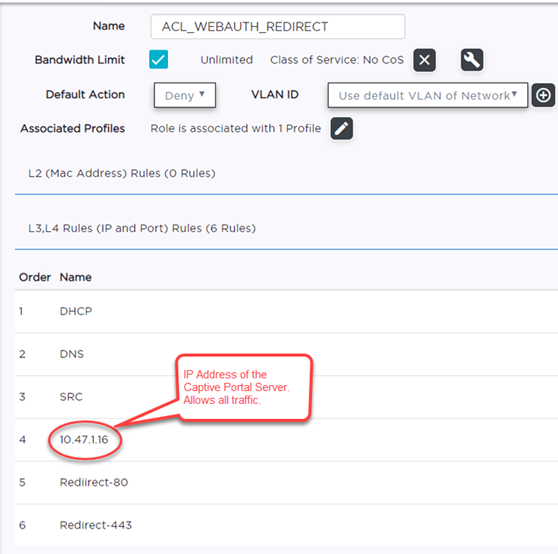Viewport: 558px width, 554px height.
Task: Click 'Role is associated with 1 Profile' text
Action: point(236,128)
